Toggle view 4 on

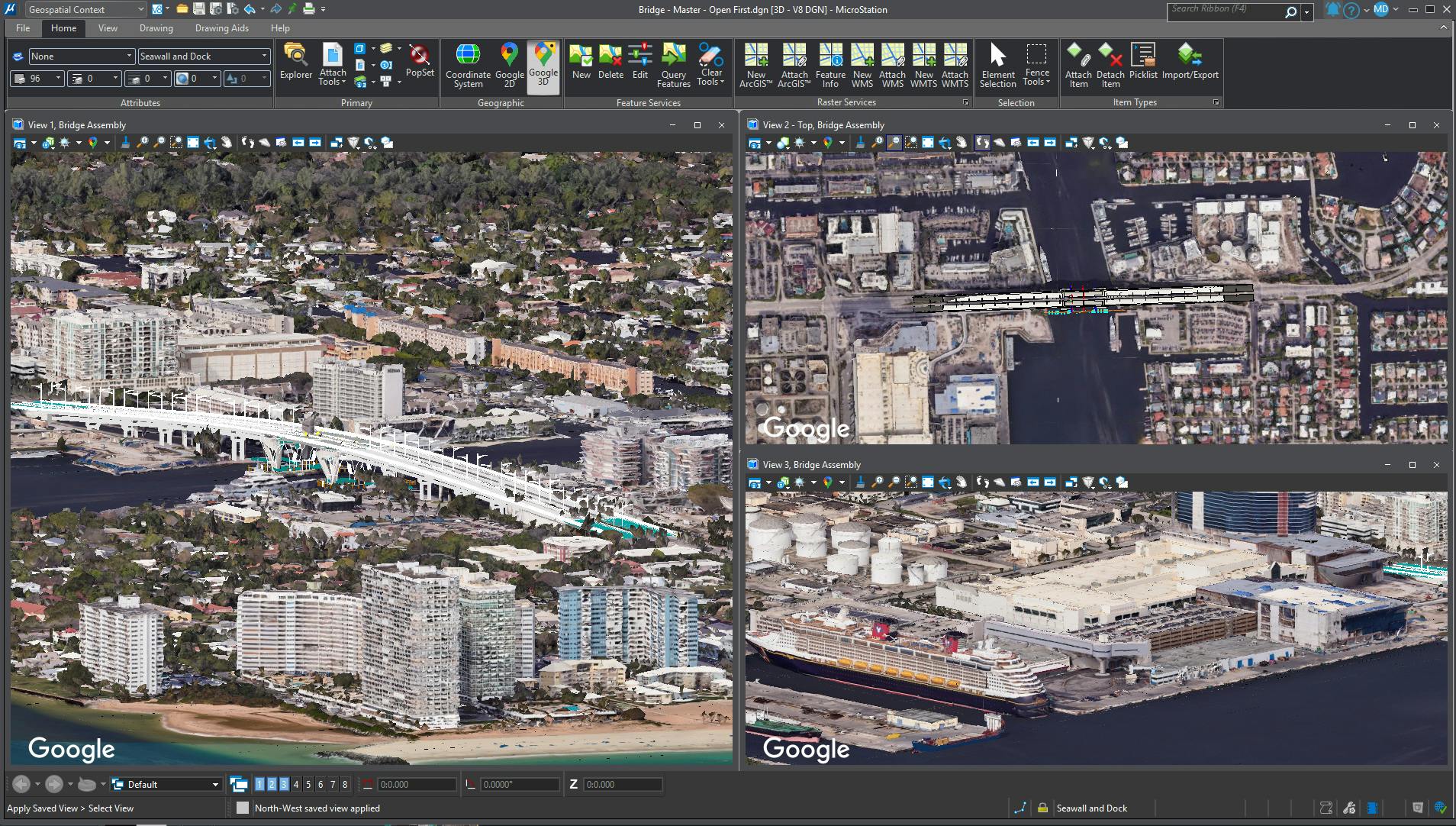296,784
